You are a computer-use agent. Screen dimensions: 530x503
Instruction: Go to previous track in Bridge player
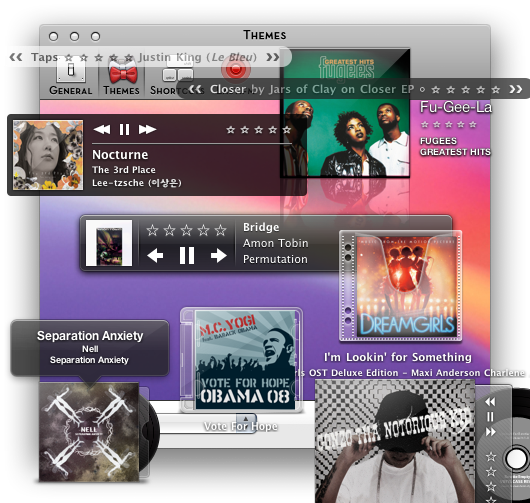coord(155,256)
